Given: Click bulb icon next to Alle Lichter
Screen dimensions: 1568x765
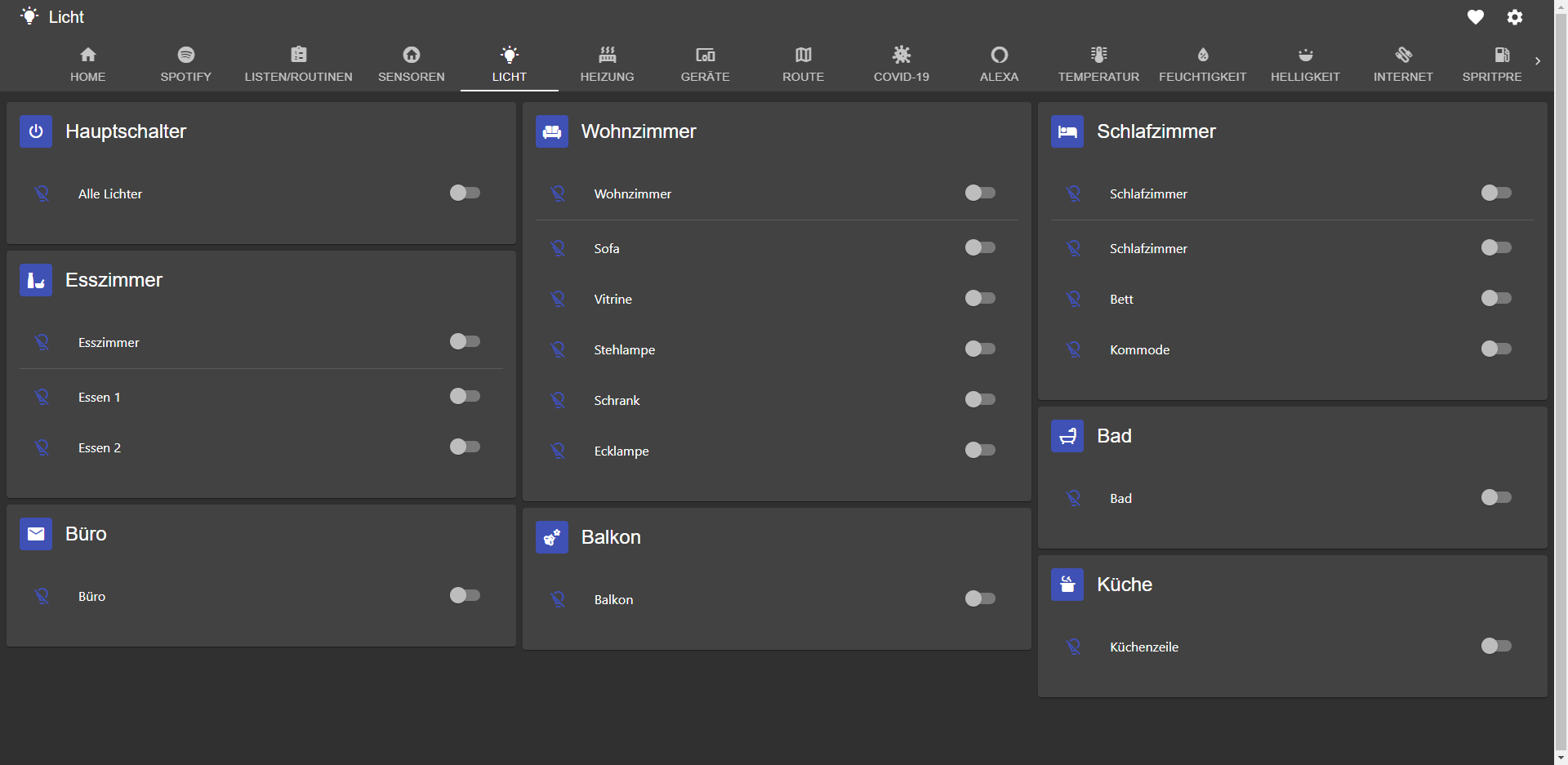Looking at the screenshot, I should (42, 193).
